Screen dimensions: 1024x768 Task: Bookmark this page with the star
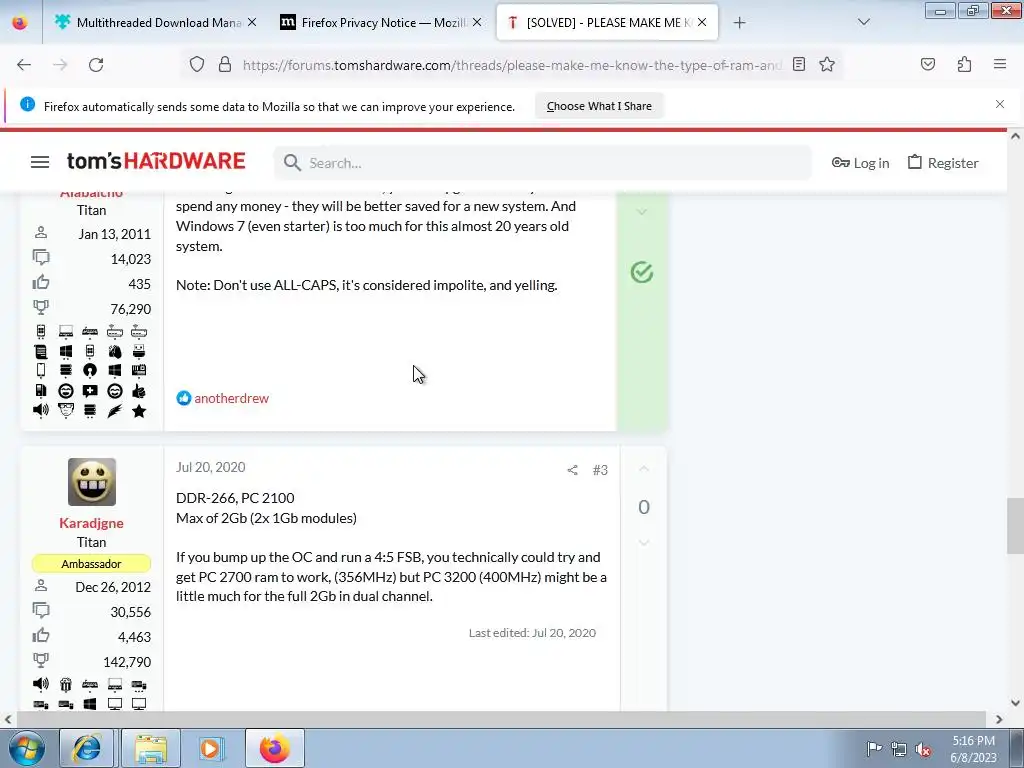tap(827, 64)
